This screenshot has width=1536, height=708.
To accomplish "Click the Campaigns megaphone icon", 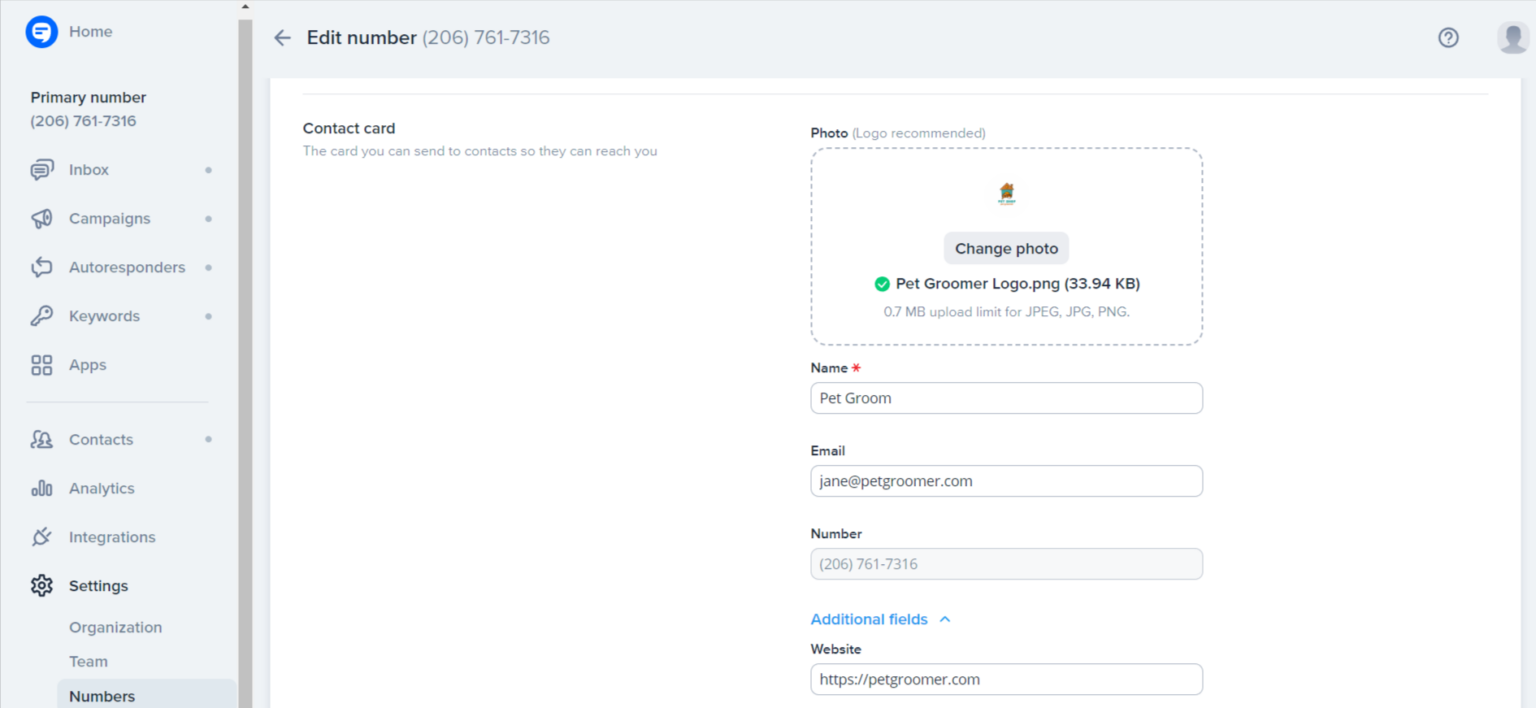I will pos(41,219).
